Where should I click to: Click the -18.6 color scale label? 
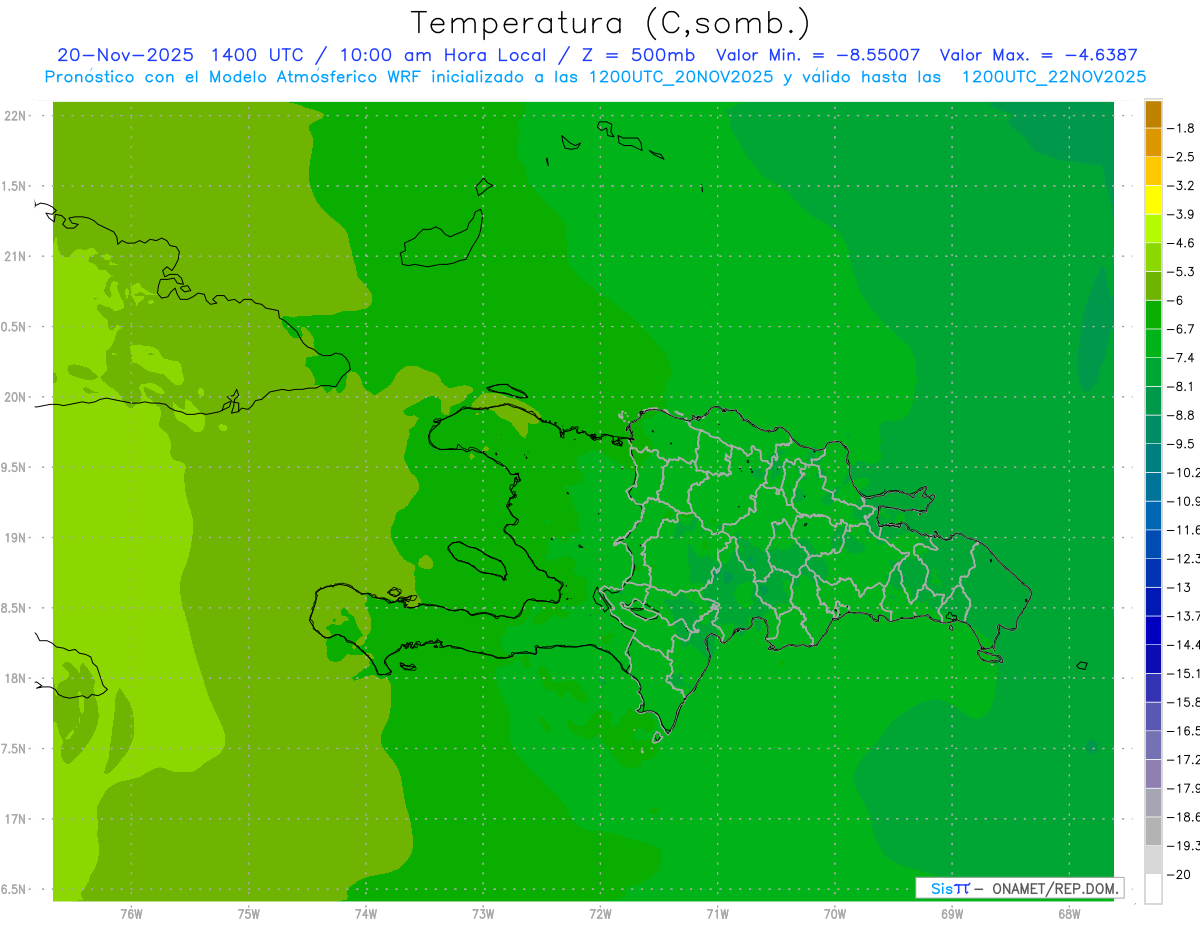pos(1184,817)
